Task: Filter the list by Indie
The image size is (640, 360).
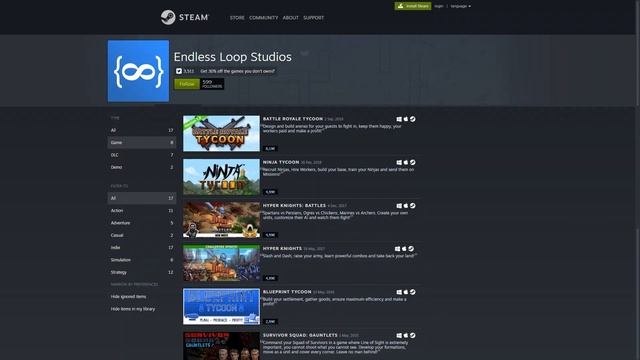Action: (x=142, y=247)
